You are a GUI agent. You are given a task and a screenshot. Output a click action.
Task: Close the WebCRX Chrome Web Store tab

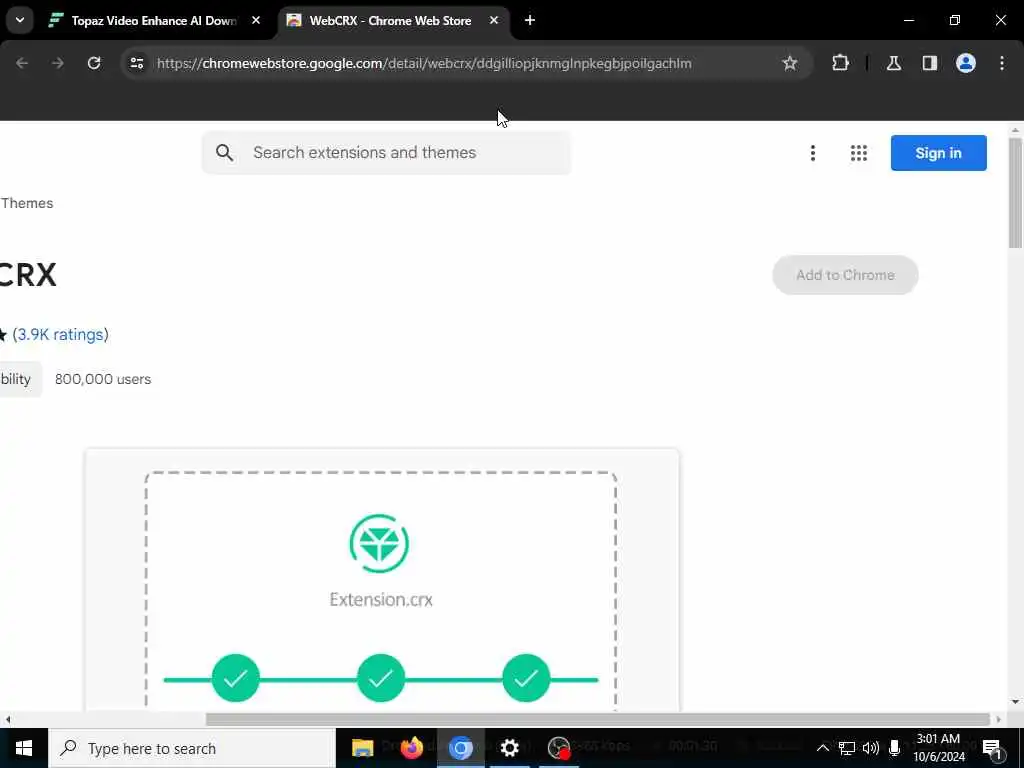(494, 21)
